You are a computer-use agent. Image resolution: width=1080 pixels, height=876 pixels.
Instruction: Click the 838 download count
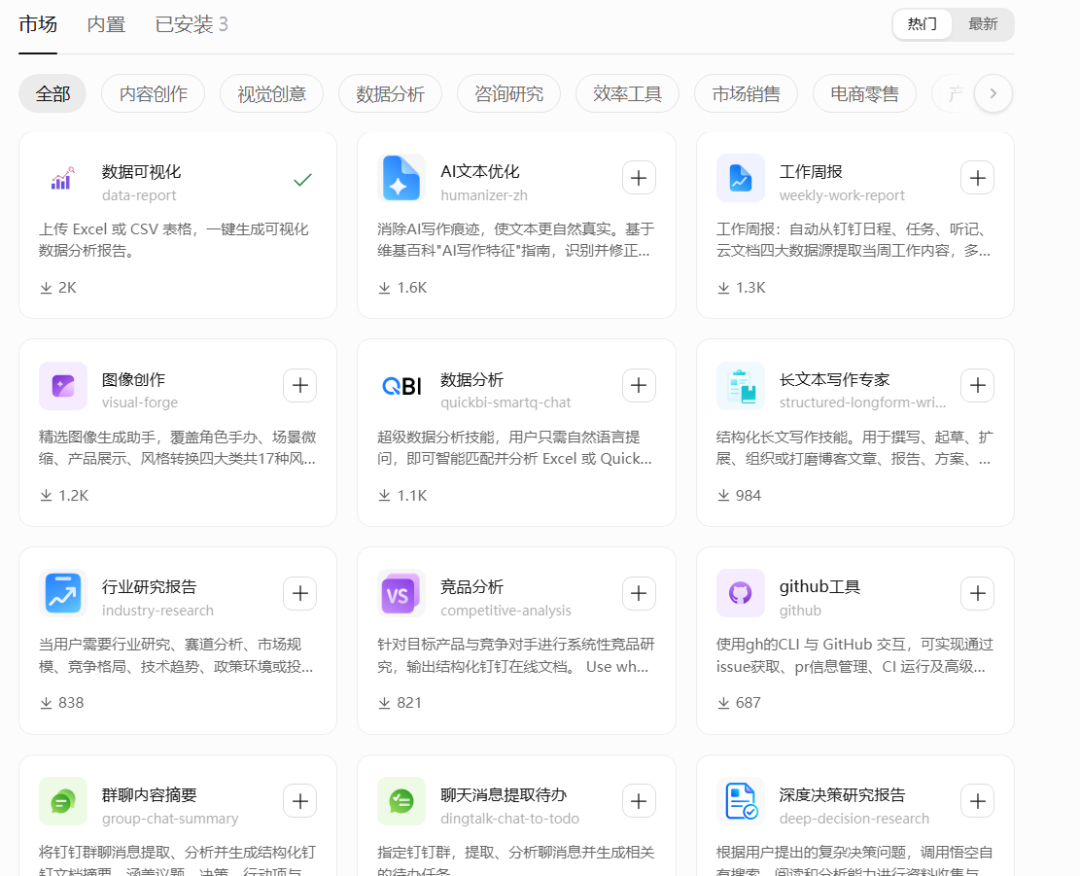61,703
